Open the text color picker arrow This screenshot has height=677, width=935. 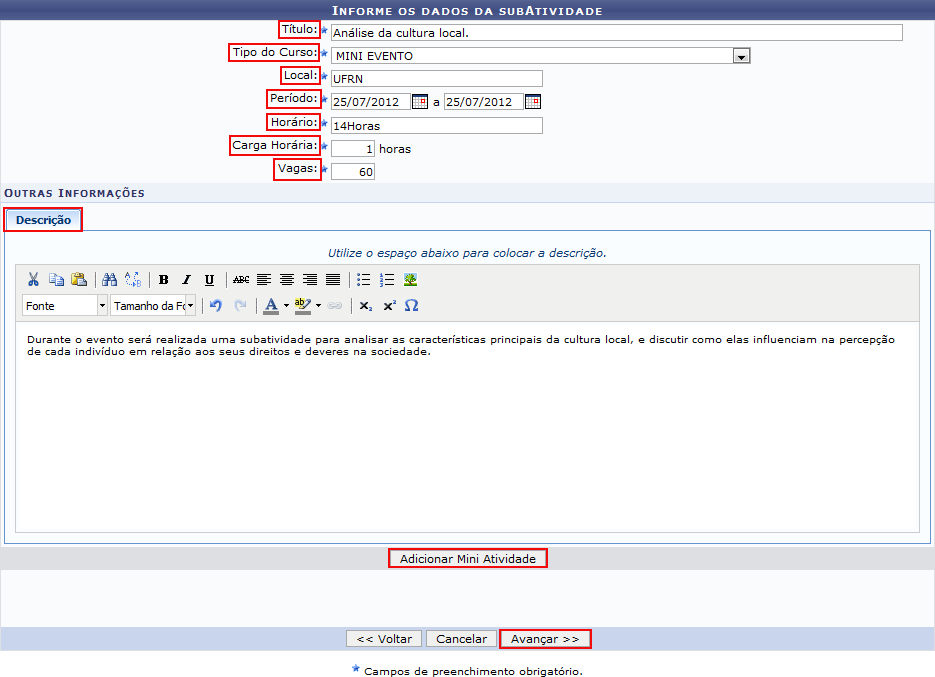click(286, 306)
